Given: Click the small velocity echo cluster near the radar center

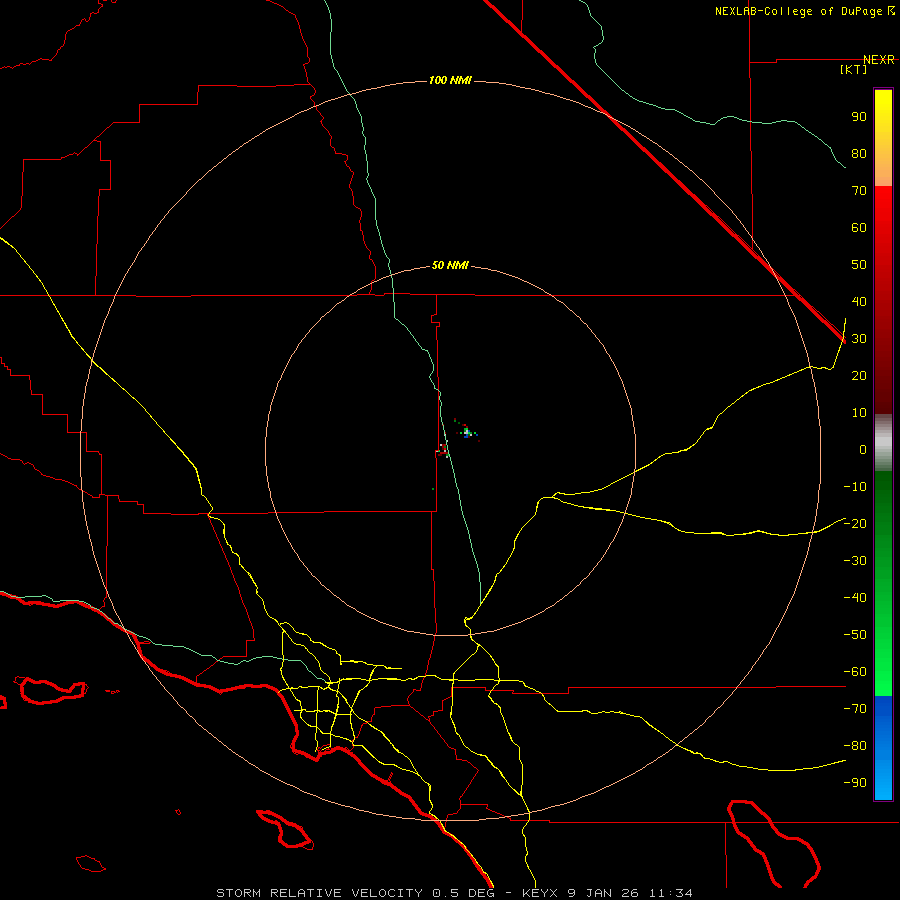Looking at the screenshot, I should (467, 432).
